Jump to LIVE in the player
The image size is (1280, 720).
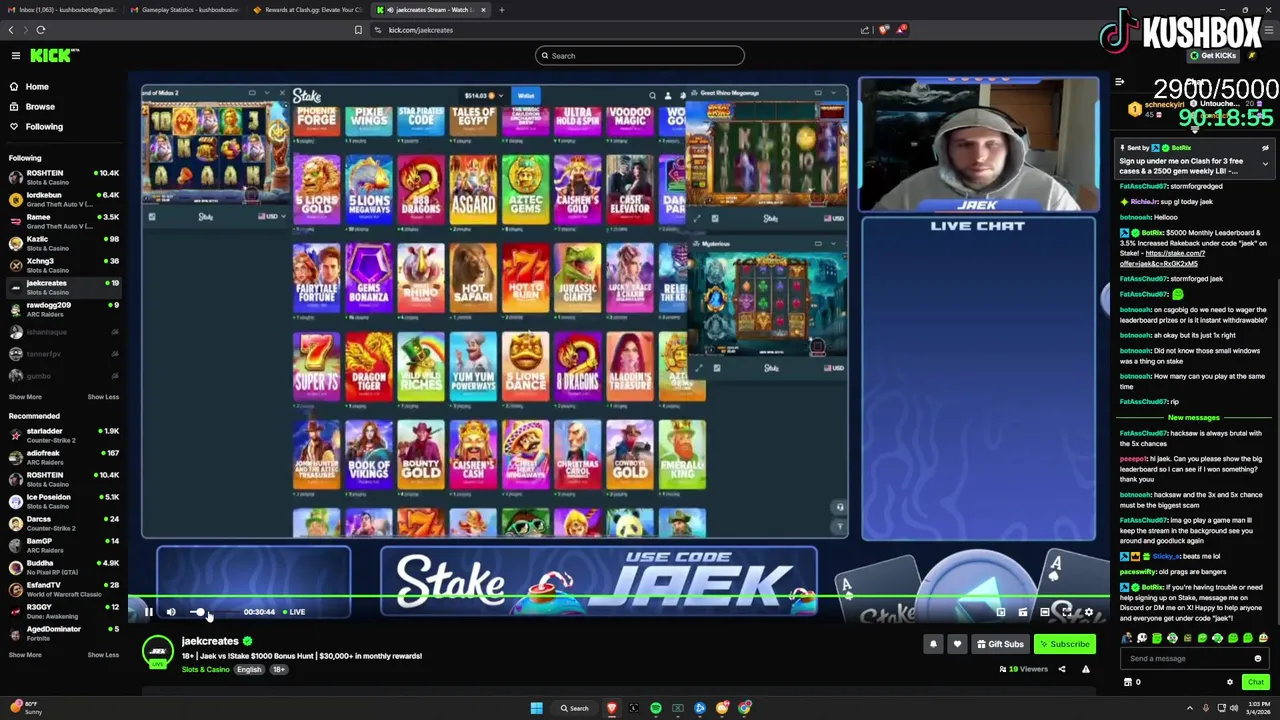pos(294,612)
